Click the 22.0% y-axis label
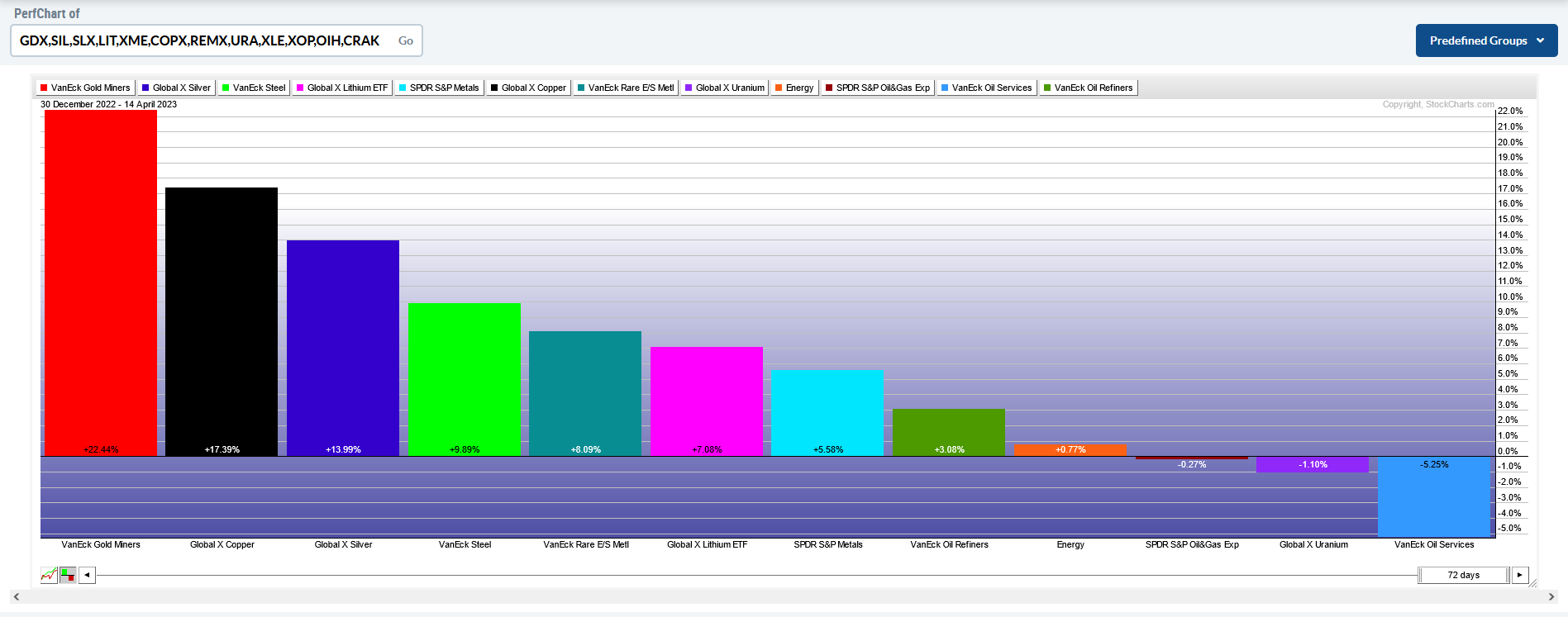The image size is (1568, 617). (x=1510, y=111)
